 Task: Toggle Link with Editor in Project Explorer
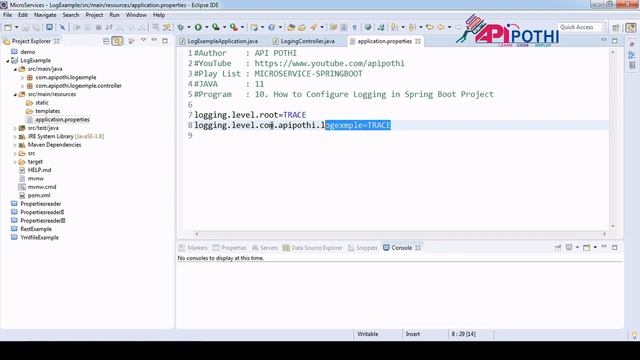[x=117, y=41]
